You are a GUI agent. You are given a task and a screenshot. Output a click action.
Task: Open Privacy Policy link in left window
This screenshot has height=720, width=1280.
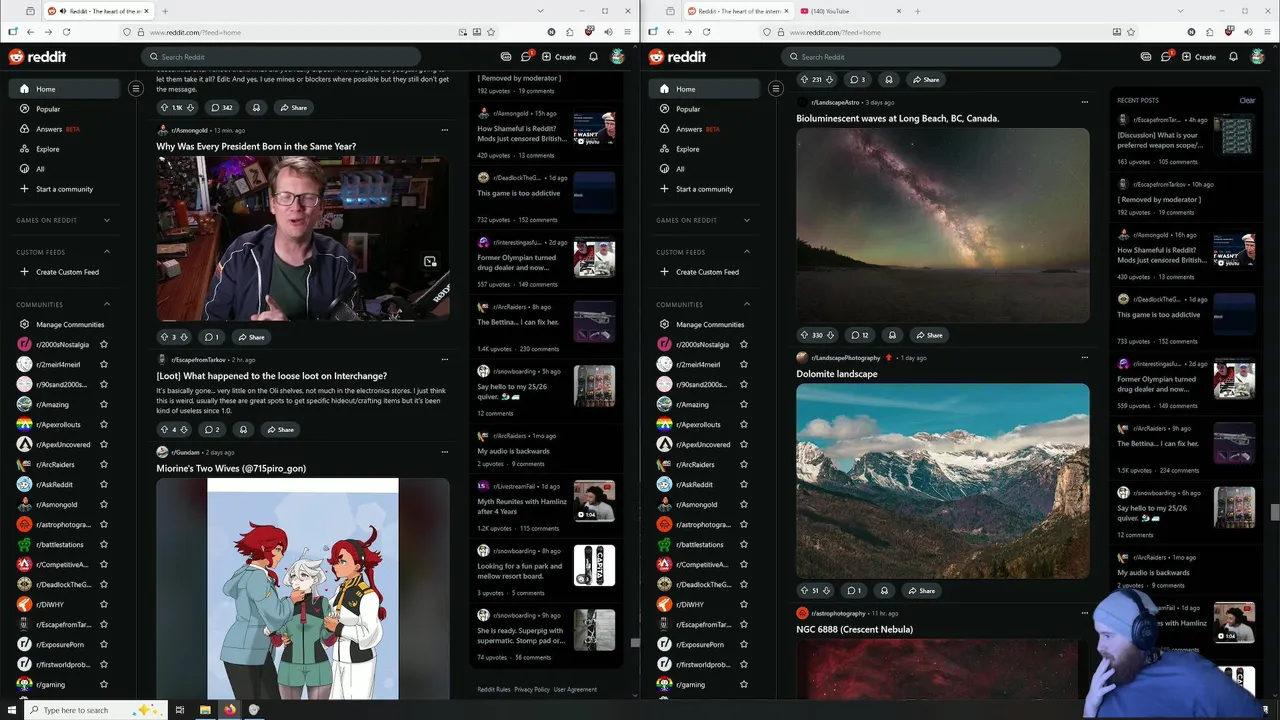(532, 689)
